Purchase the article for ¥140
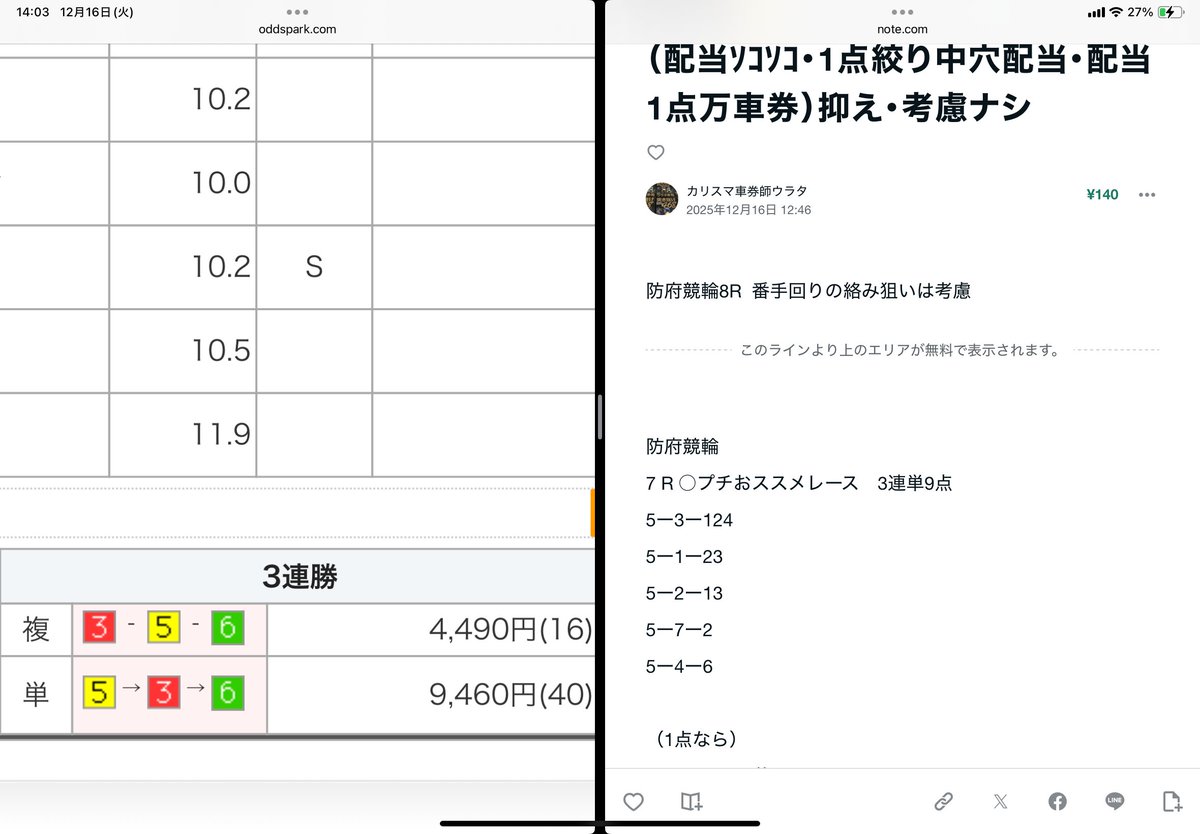 pyautogui.click(x=1101, y=195)
